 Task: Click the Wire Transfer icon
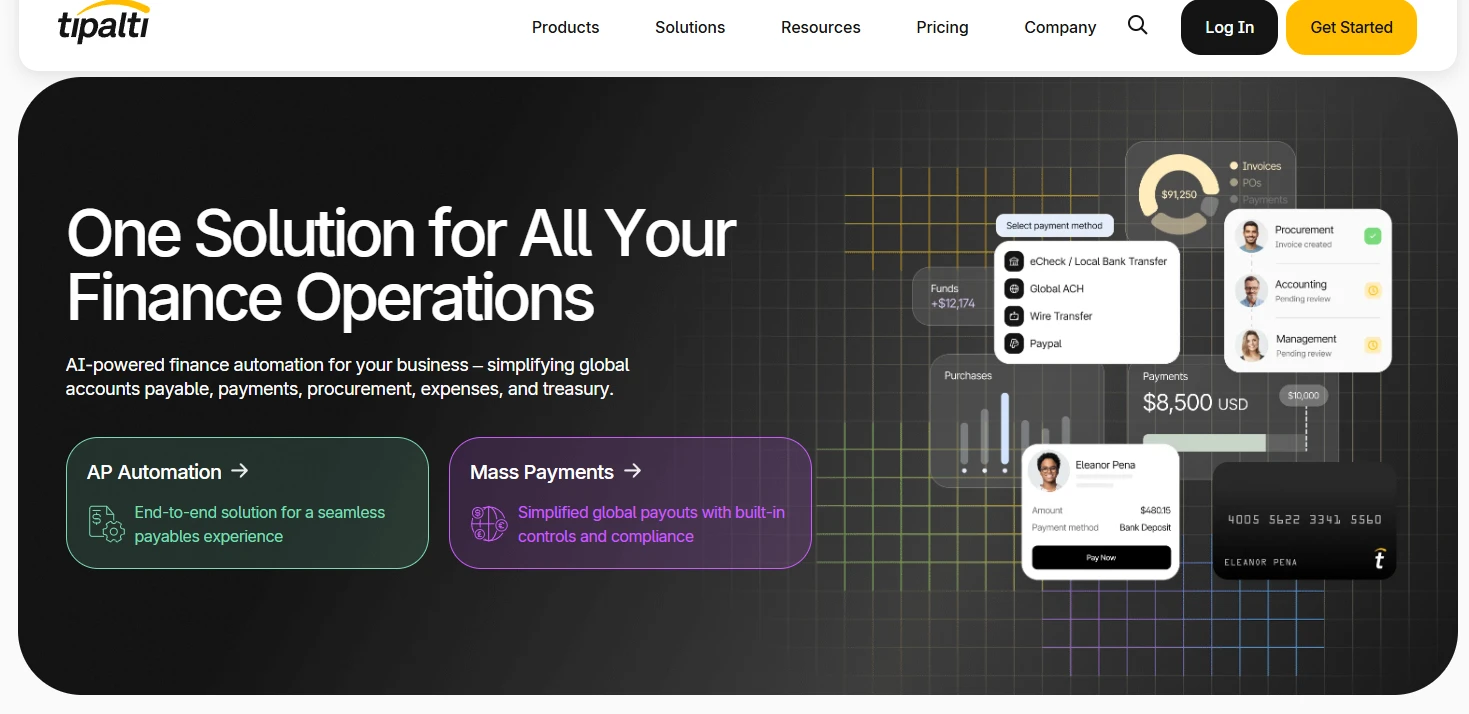(x=1014, y=316)
